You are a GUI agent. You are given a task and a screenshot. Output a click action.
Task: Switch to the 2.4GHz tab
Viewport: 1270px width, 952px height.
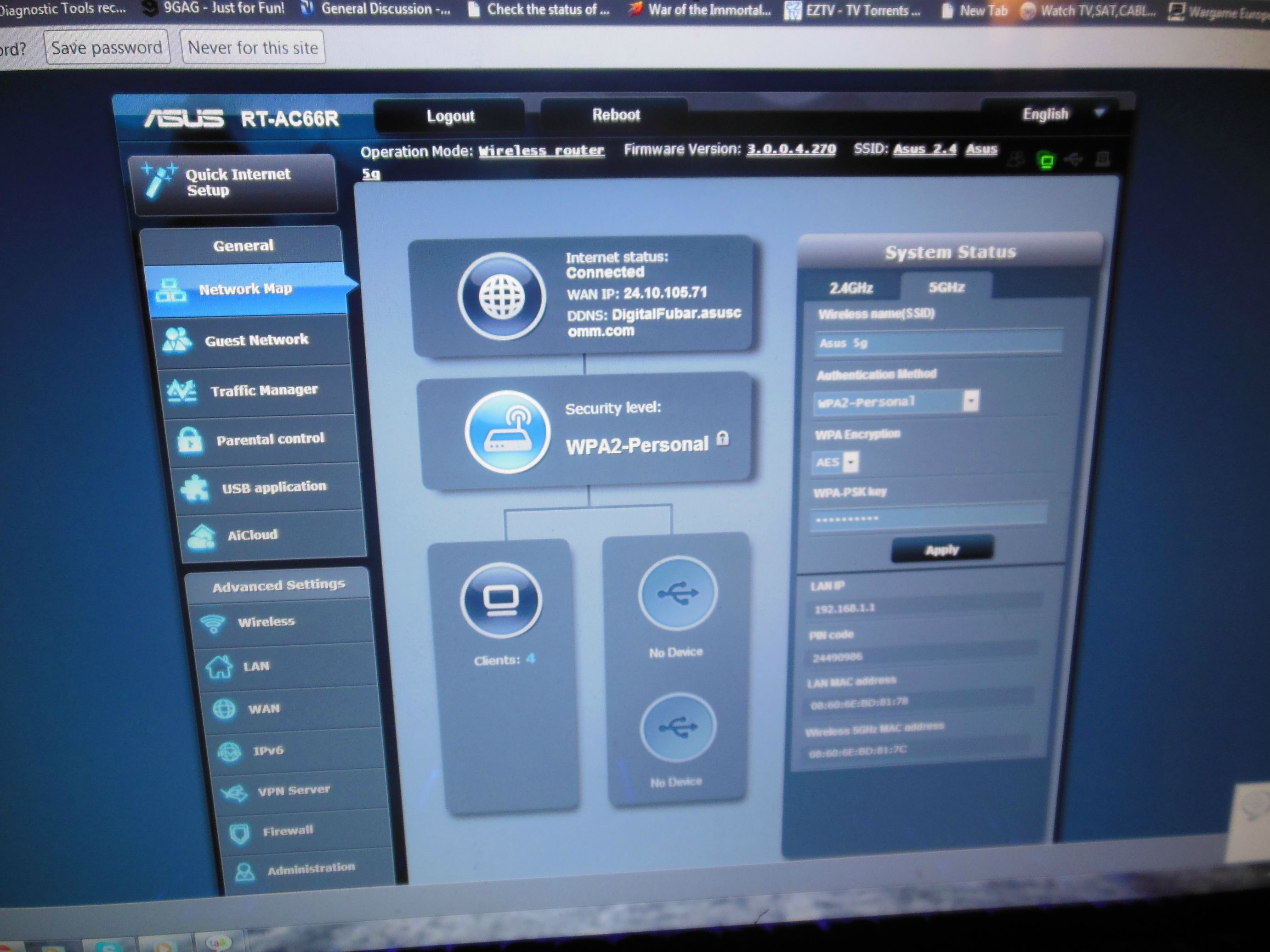click(x=851, y=287)
